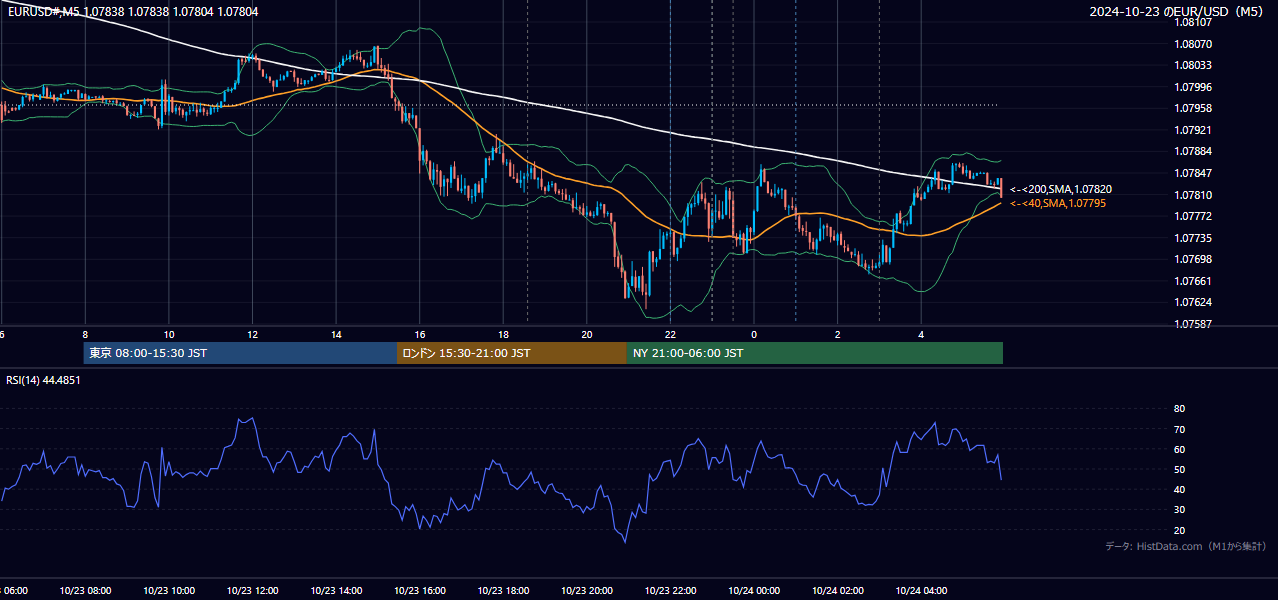Viewport: 1278px width, 600px height.
Task: Click price axis value 1.07921
Action: pos(1194,130)
